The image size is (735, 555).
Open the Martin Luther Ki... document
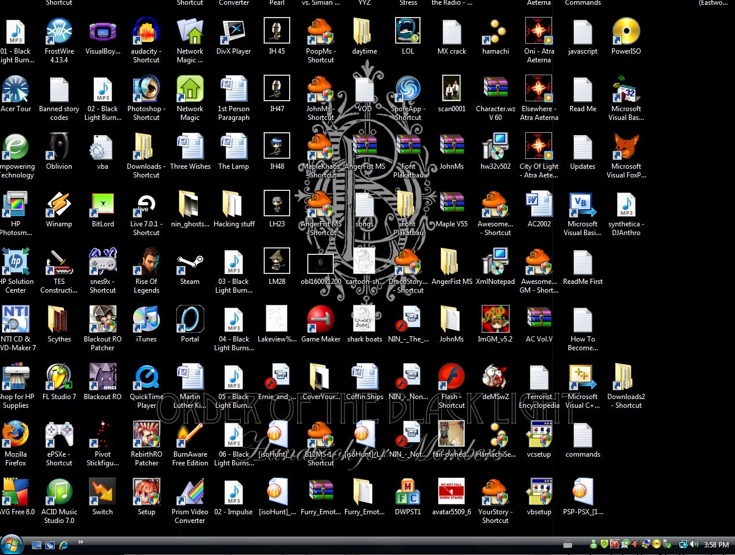click(190, 377)
